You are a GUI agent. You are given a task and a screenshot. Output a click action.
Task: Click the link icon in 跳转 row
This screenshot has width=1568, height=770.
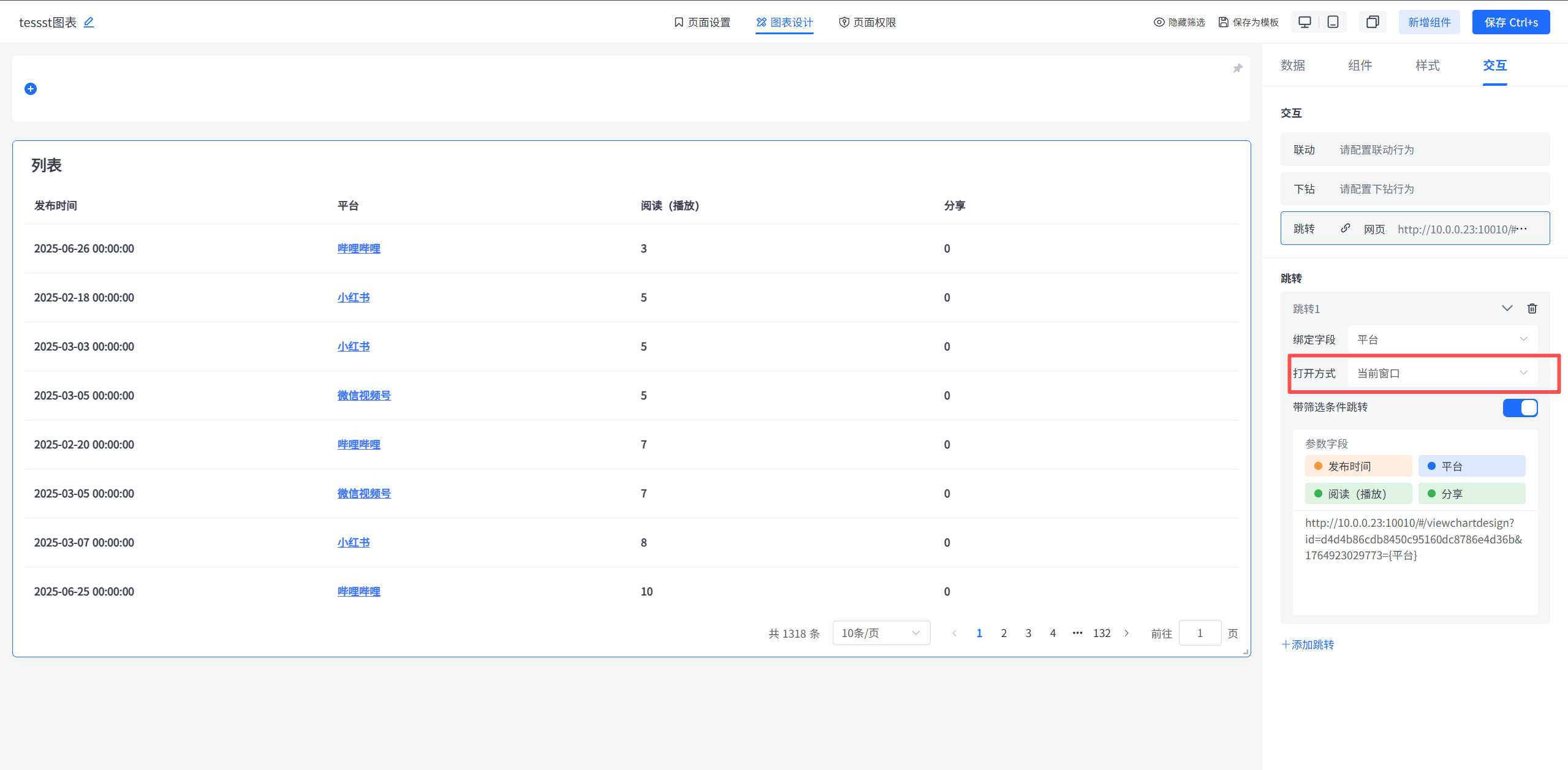[1345, 228]
